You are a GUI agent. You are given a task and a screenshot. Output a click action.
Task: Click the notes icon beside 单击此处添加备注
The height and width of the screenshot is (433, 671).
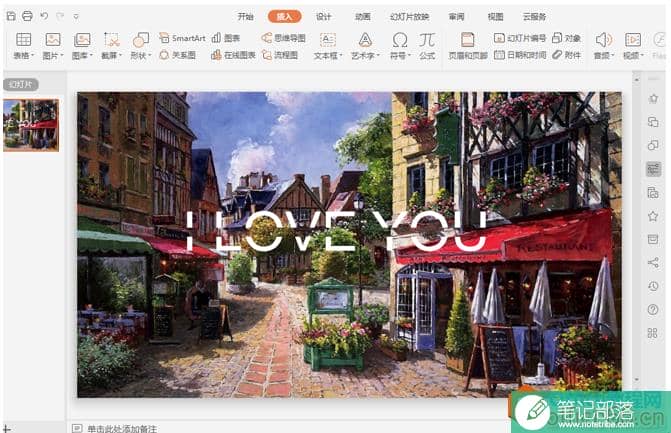(77, 428)
